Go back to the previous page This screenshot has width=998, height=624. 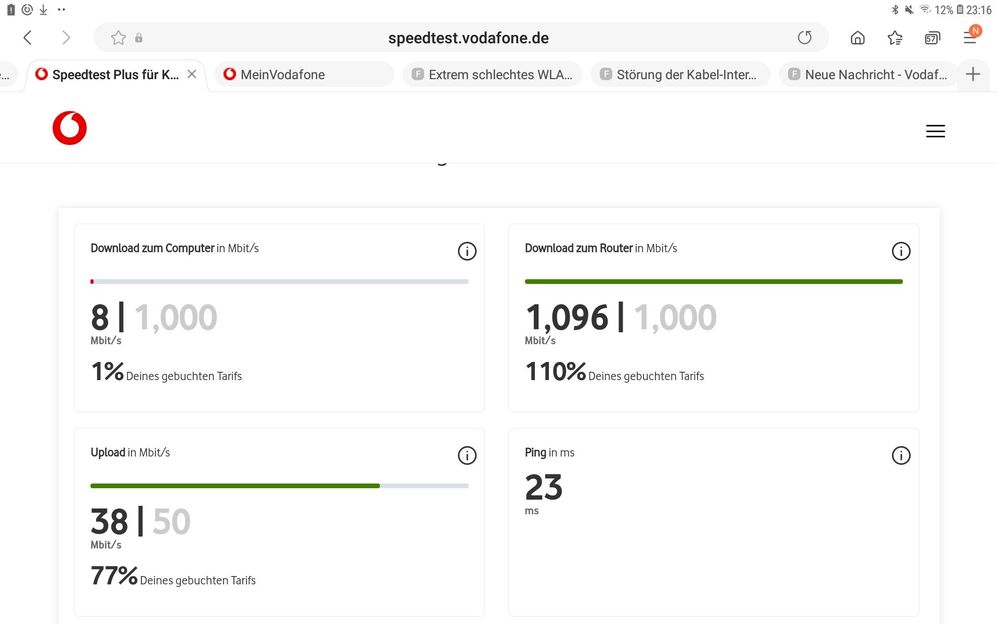[27, 38]
